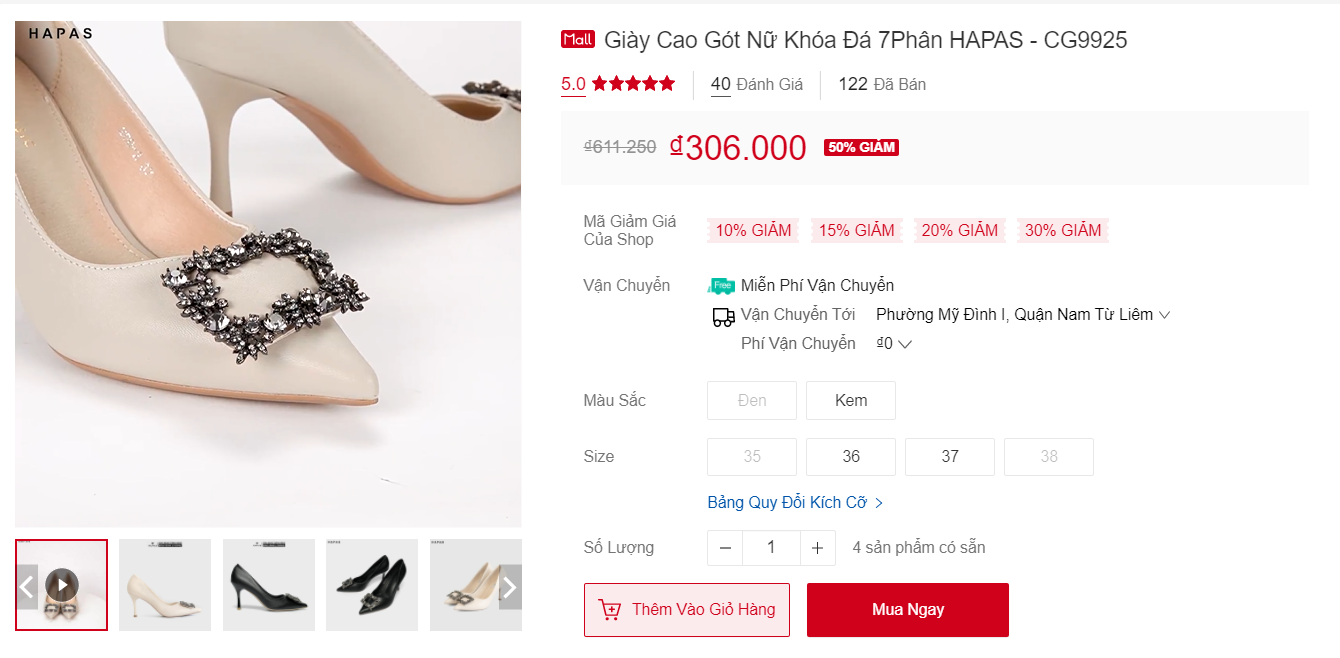Select the black heel thumbnail image
This screenshot has height=658, width=1340.
click(269, 585)
